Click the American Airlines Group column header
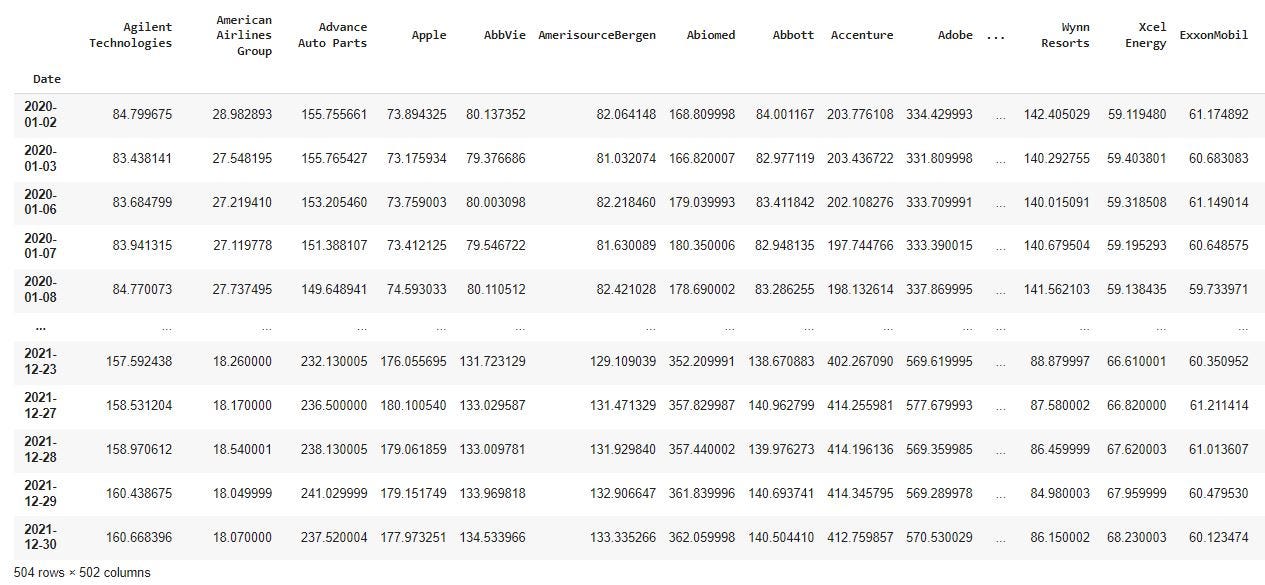1265x585 pixels. [x=243, y=35]
